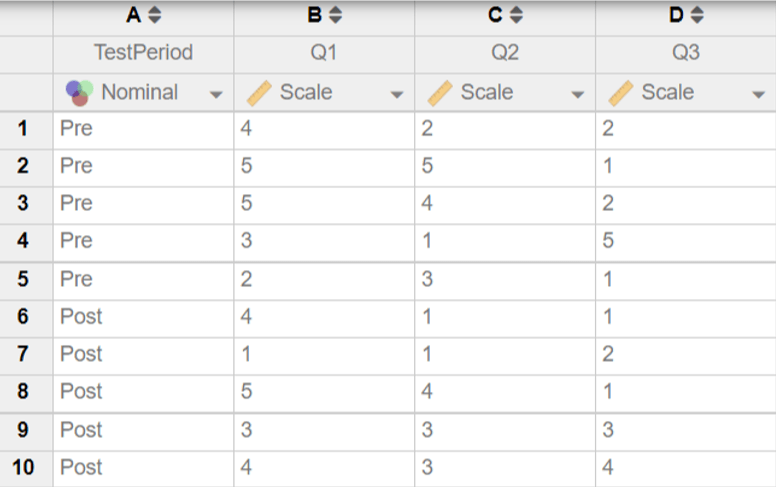Click the Scale ruler icon under Q1
Screen dimensions: 776x487
(259, 92)
